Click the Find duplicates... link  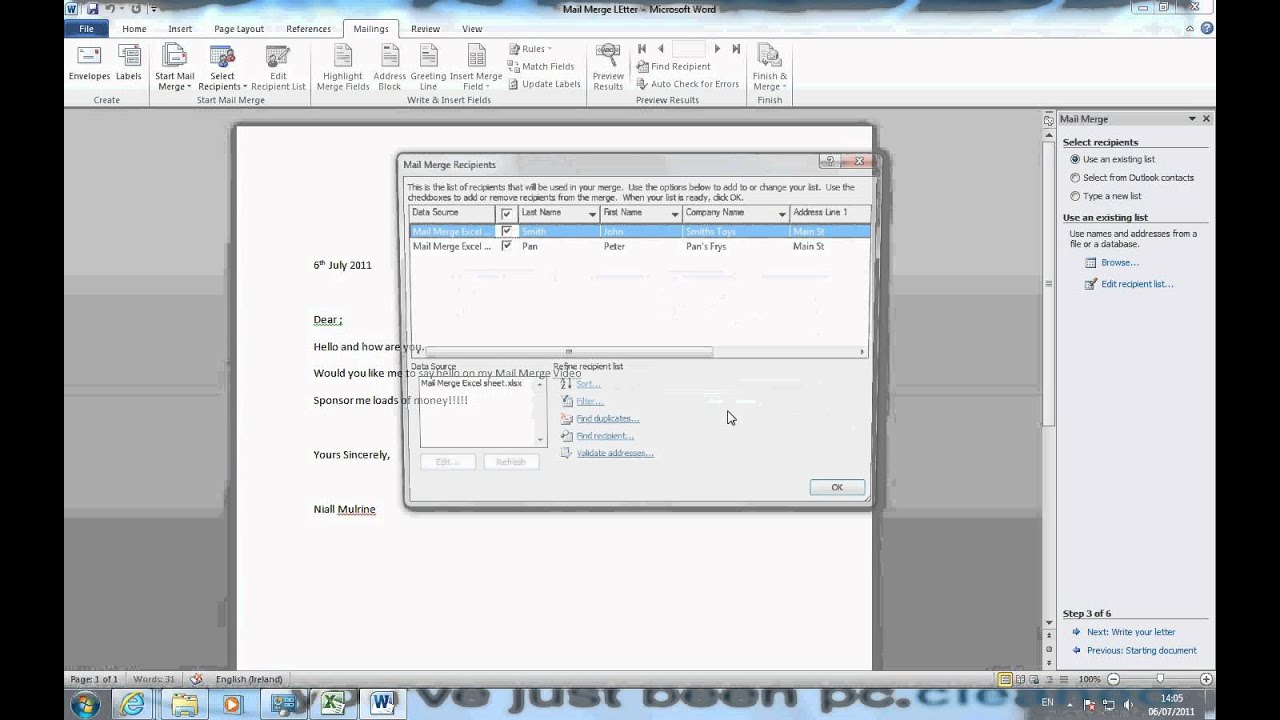tap(607, 419)
